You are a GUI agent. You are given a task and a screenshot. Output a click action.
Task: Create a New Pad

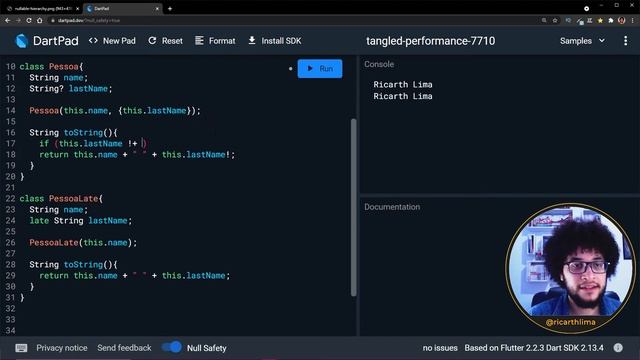coord(112,41)
